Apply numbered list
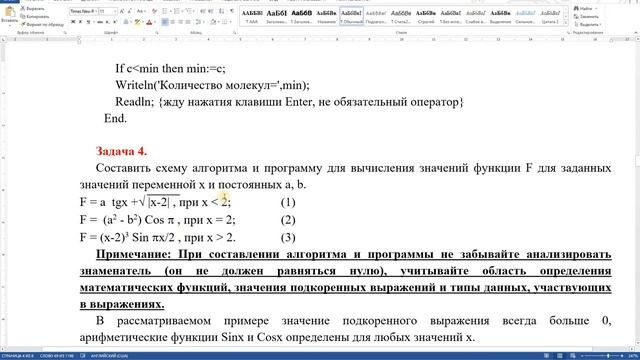Screen dimensions: 640x360 click(178, 11)
